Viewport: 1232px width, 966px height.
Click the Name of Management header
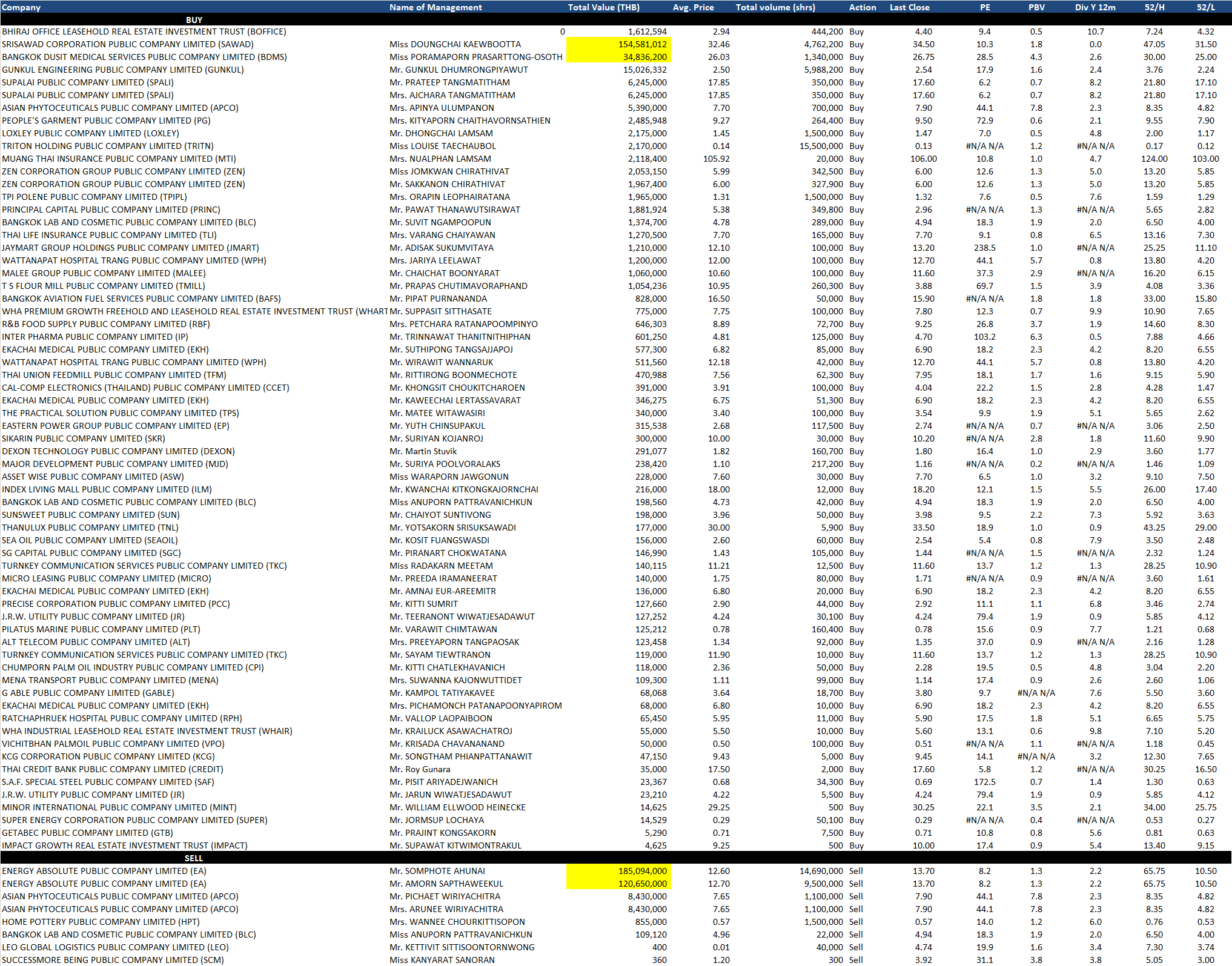point(435,7)
